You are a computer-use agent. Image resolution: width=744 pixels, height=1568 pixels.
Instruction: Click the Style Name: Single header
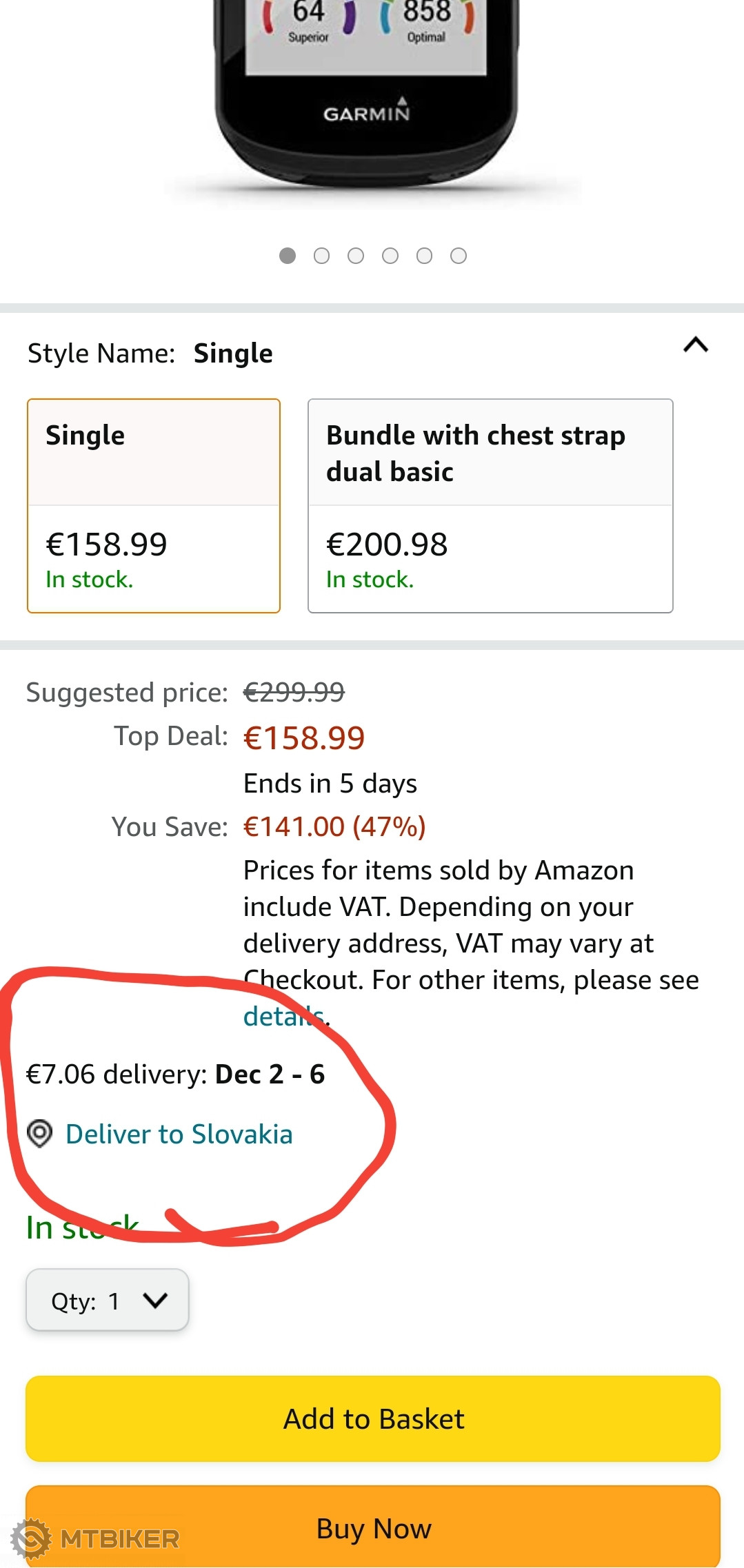click(x=150, y=353)
